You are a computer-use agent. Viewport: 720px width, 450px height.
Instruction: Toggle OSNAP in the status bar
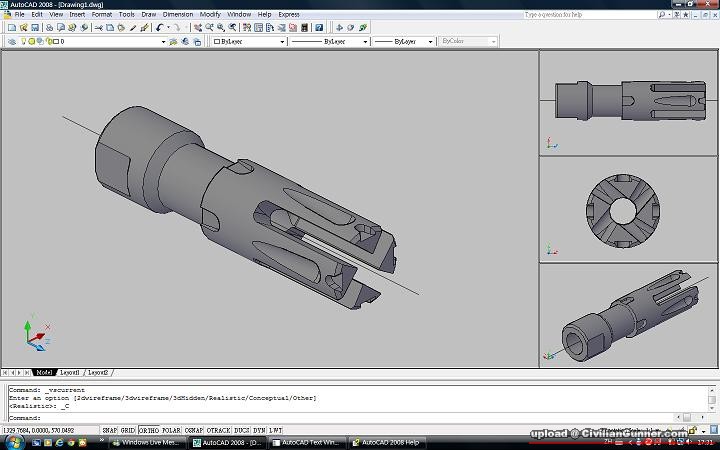(193, 429)
